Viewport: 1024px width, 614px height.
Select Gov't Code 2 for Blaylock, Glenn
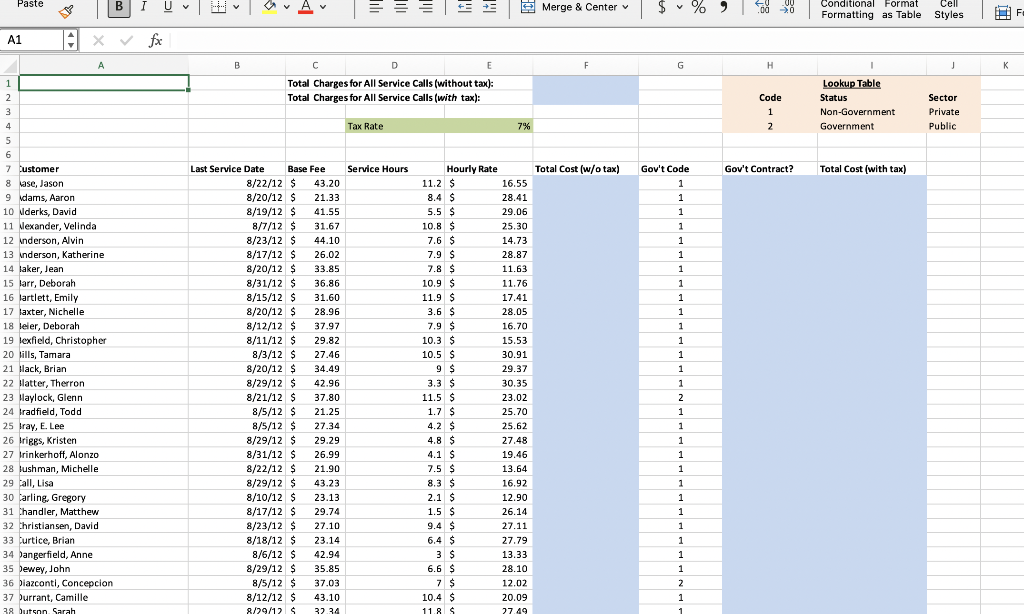(x=680, y=397)
